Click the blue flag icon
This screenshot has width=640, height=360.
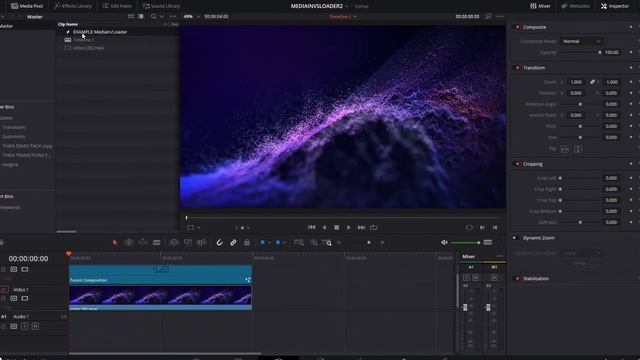[x=262, y=242]
